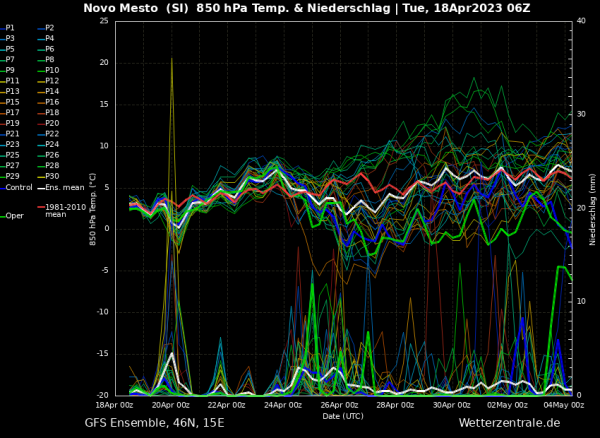Click the P9 legend entry

7,70
